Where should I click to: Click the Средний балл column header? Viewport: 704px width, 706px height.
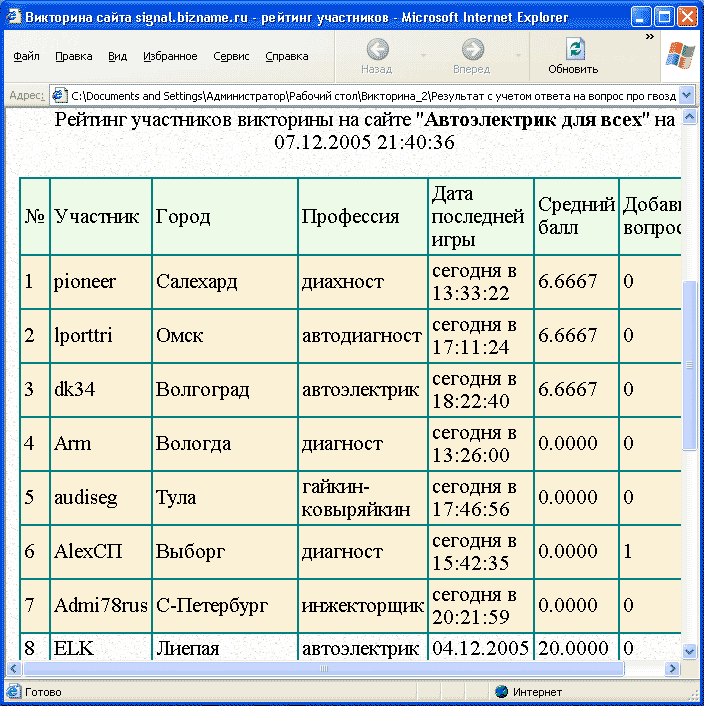click(576, 217)
